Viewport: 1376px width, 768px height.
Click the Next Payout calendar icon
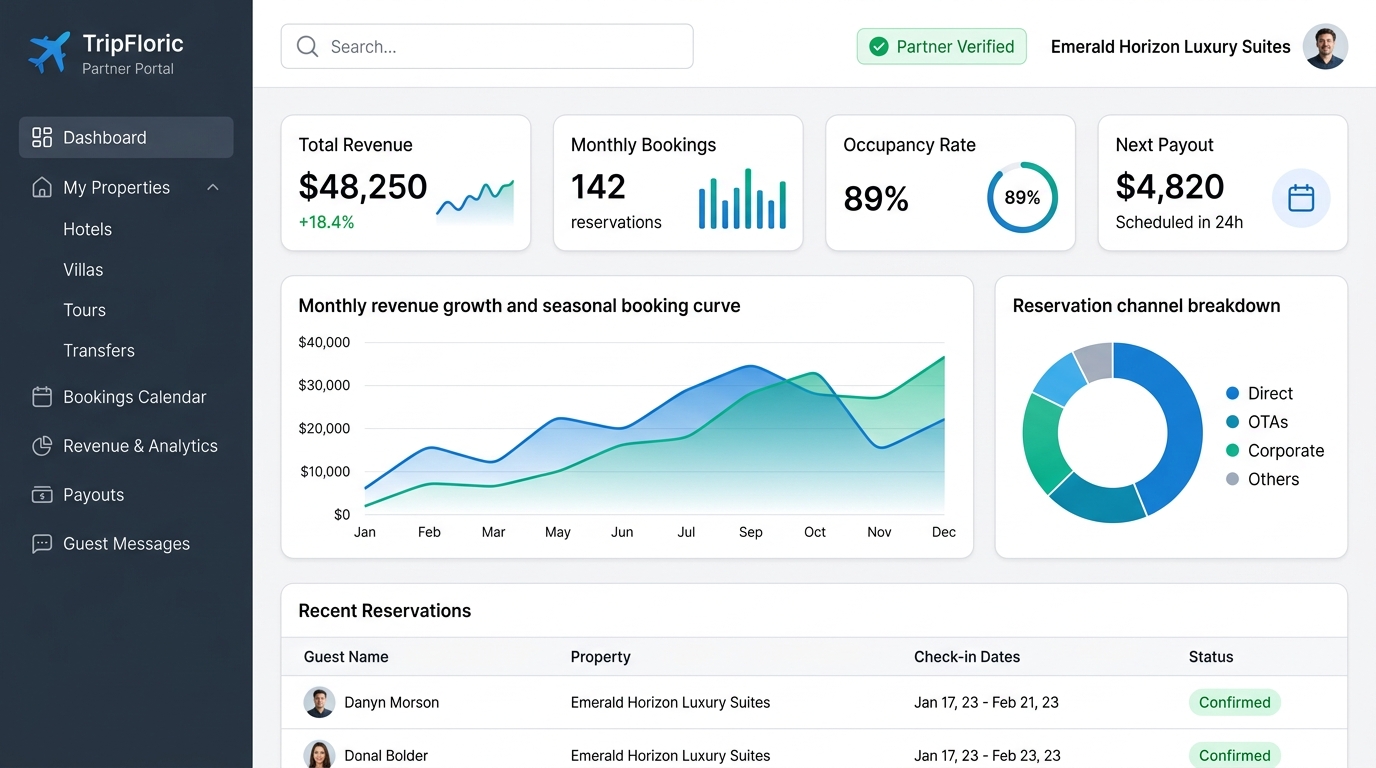[1301, 198]
